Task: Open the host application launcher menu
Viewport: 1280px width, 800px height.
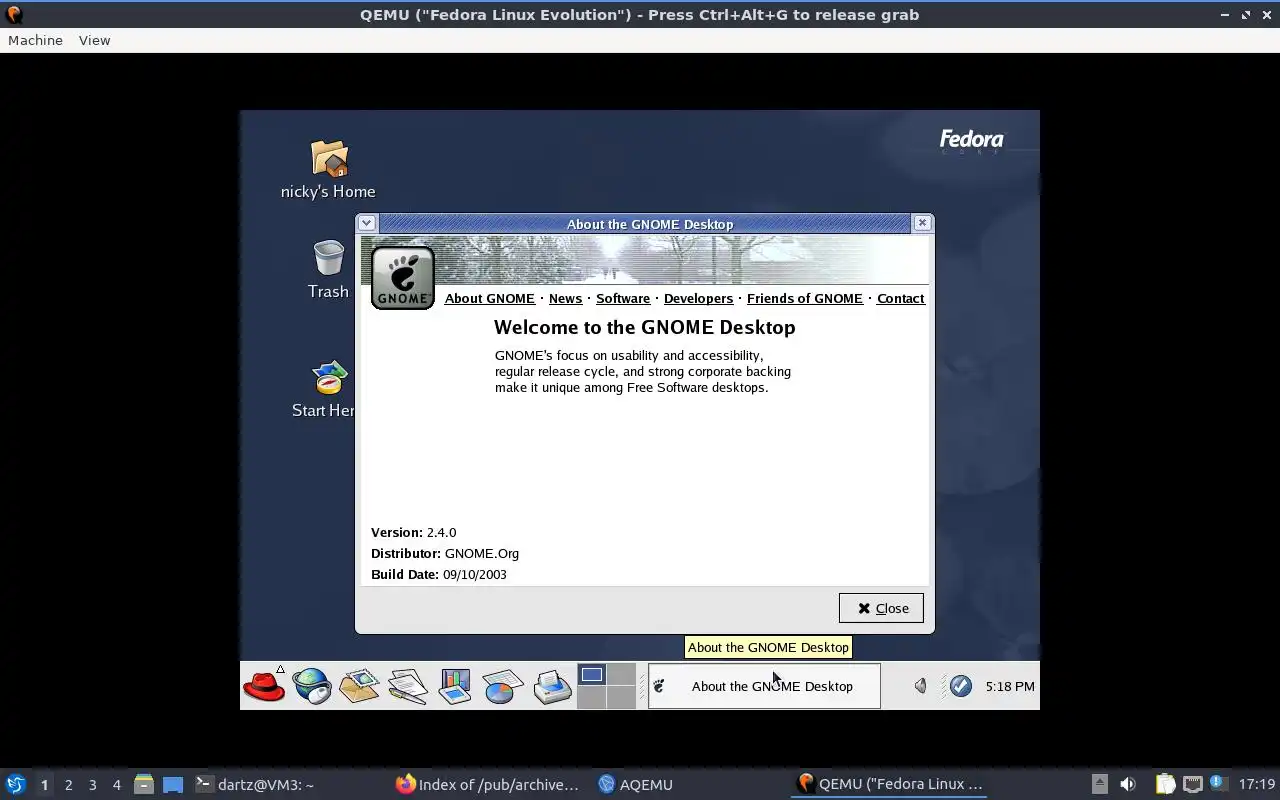Action: (x=16, y=784)
